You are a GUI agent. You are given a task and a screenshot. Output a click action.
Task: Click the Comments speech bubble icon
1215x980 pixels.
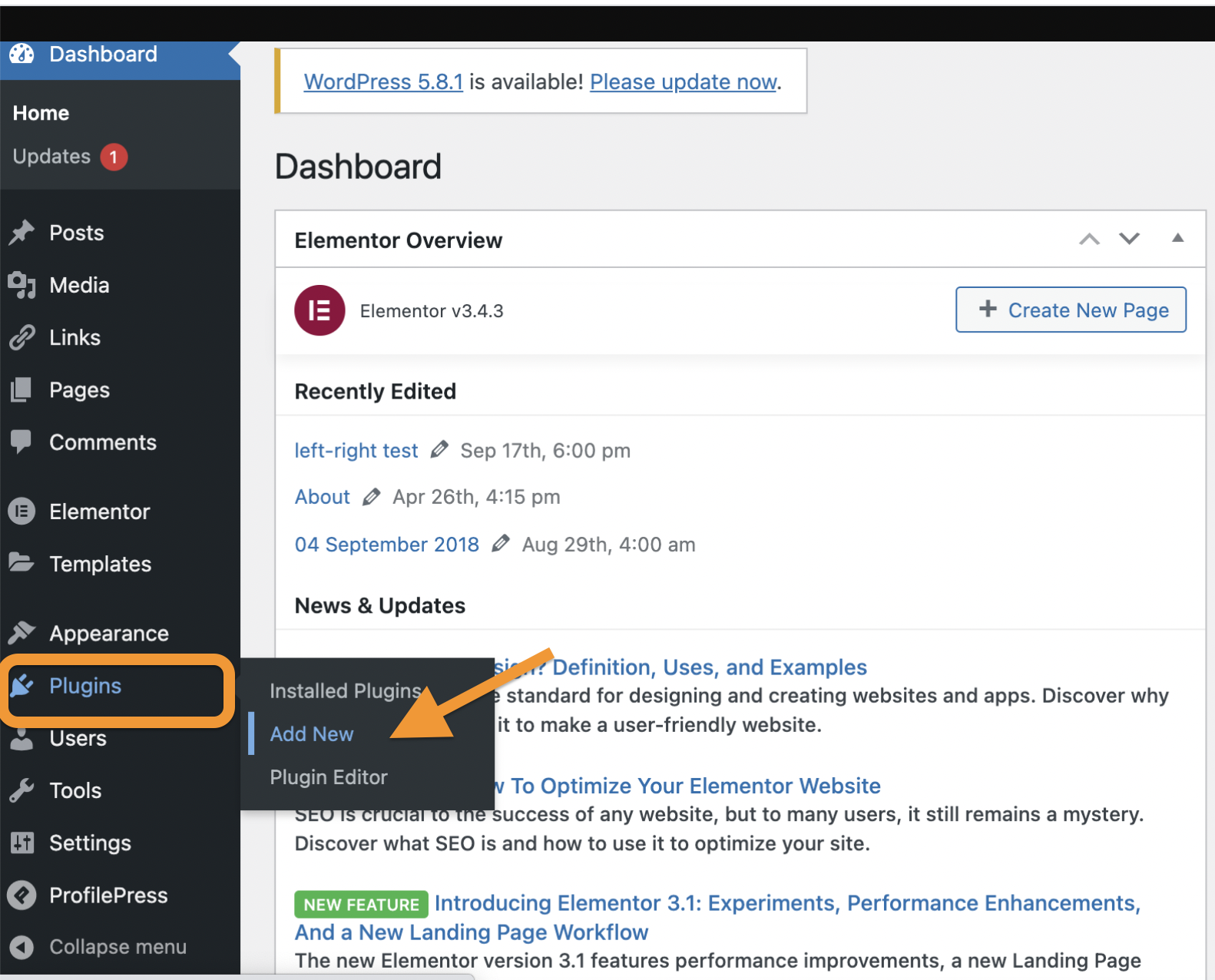pyautogui.click(x=22, y=442)
